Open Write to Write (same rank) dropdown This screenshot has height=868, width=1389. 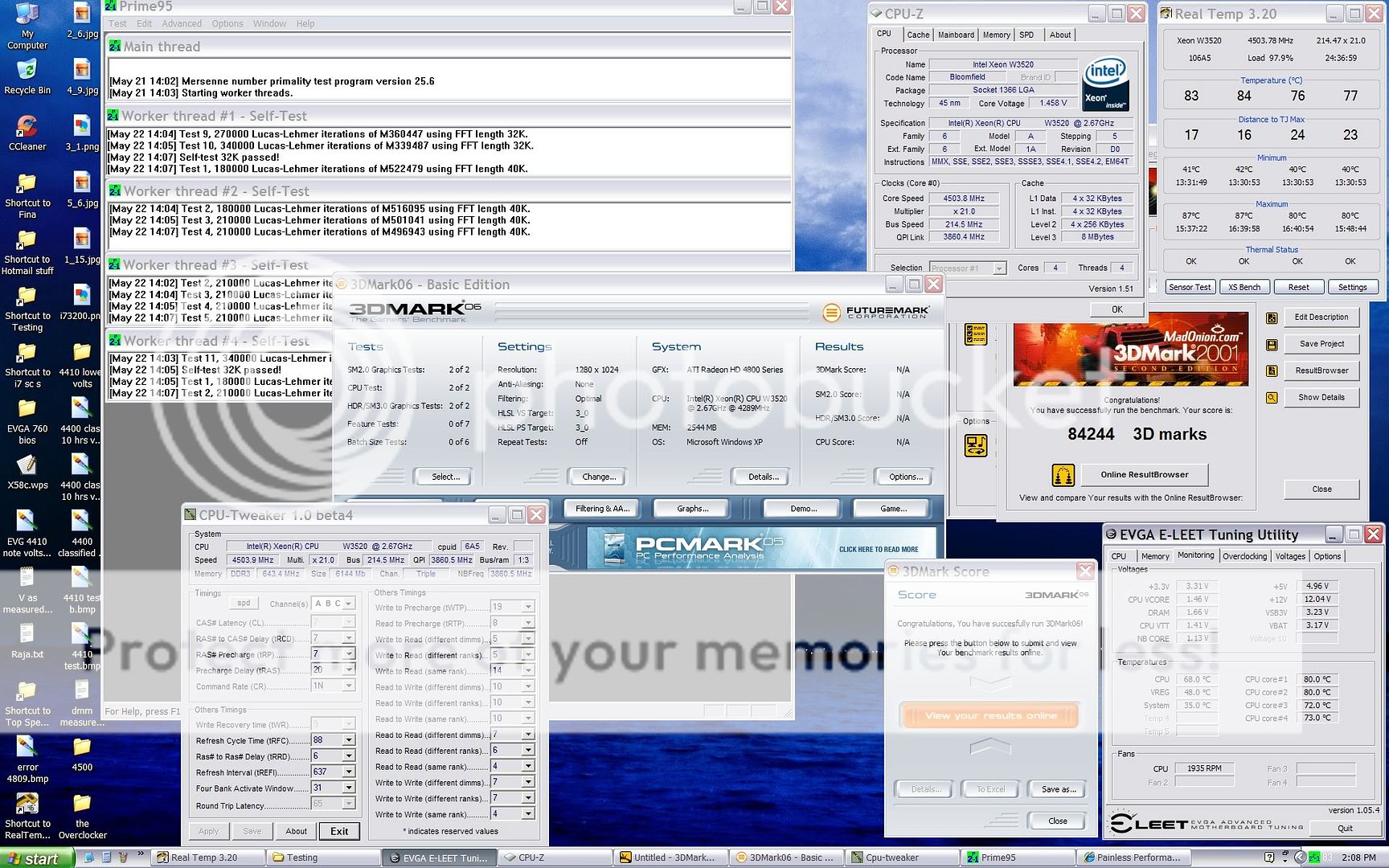point(528,814)
